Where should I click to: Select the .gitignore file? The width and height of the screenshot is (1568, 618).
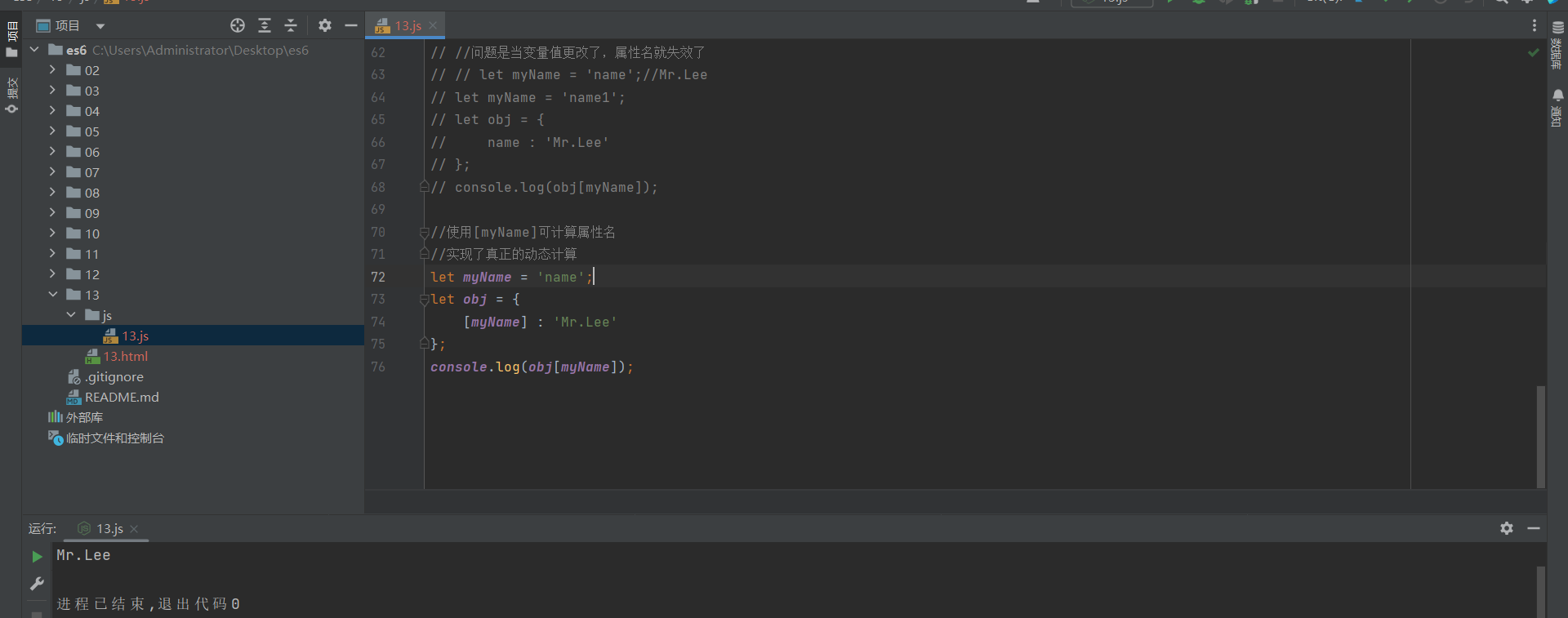coord(105,376)
